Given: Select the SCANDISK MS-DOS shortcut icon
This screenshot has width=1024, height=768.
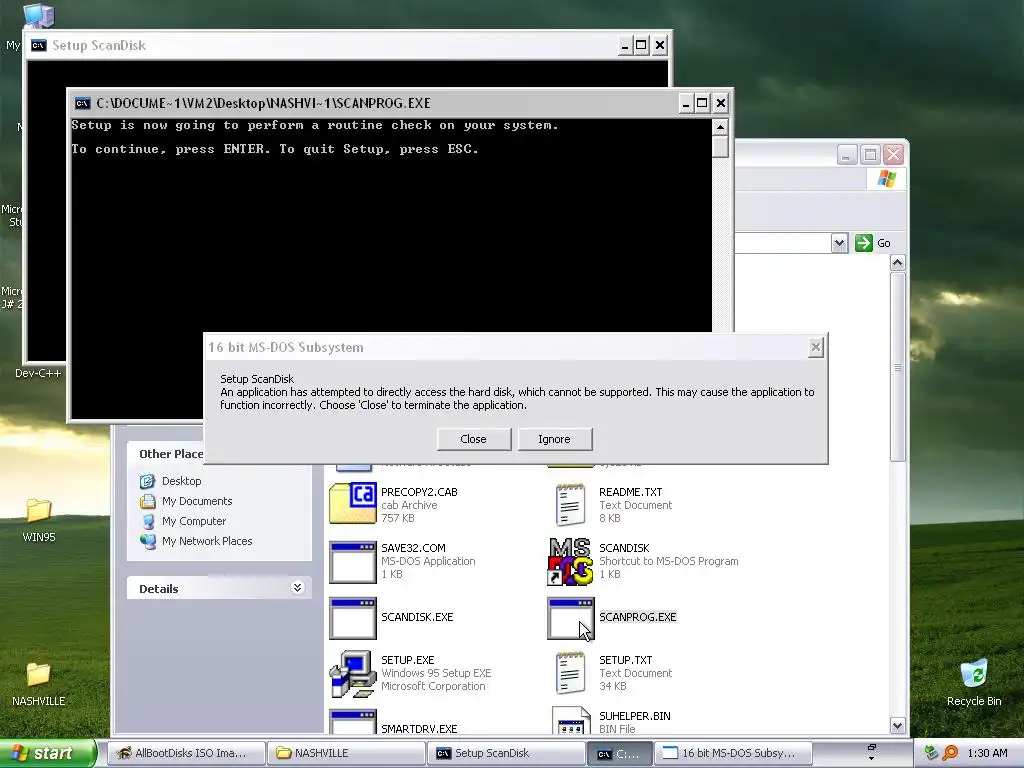Looking at the screenshot, I should [570, 562].
